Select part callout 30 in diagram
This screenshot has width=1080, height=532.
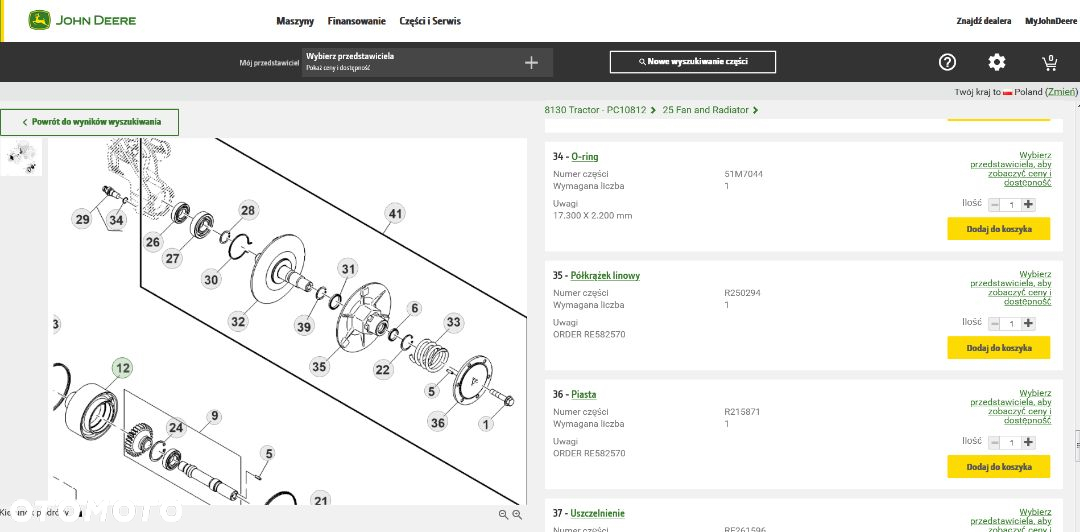click(211, 280)
